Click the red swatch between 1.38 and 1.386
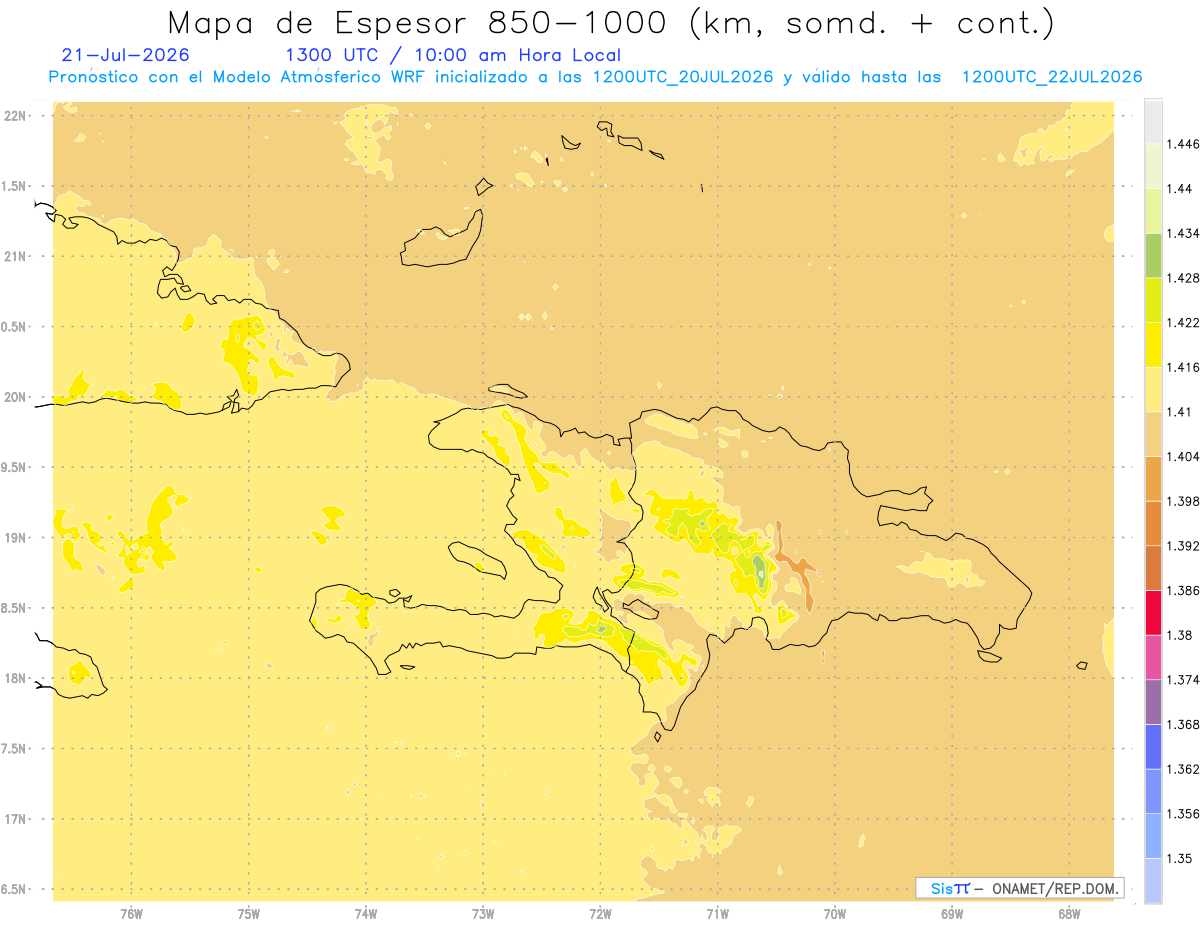 point(1153,613)
